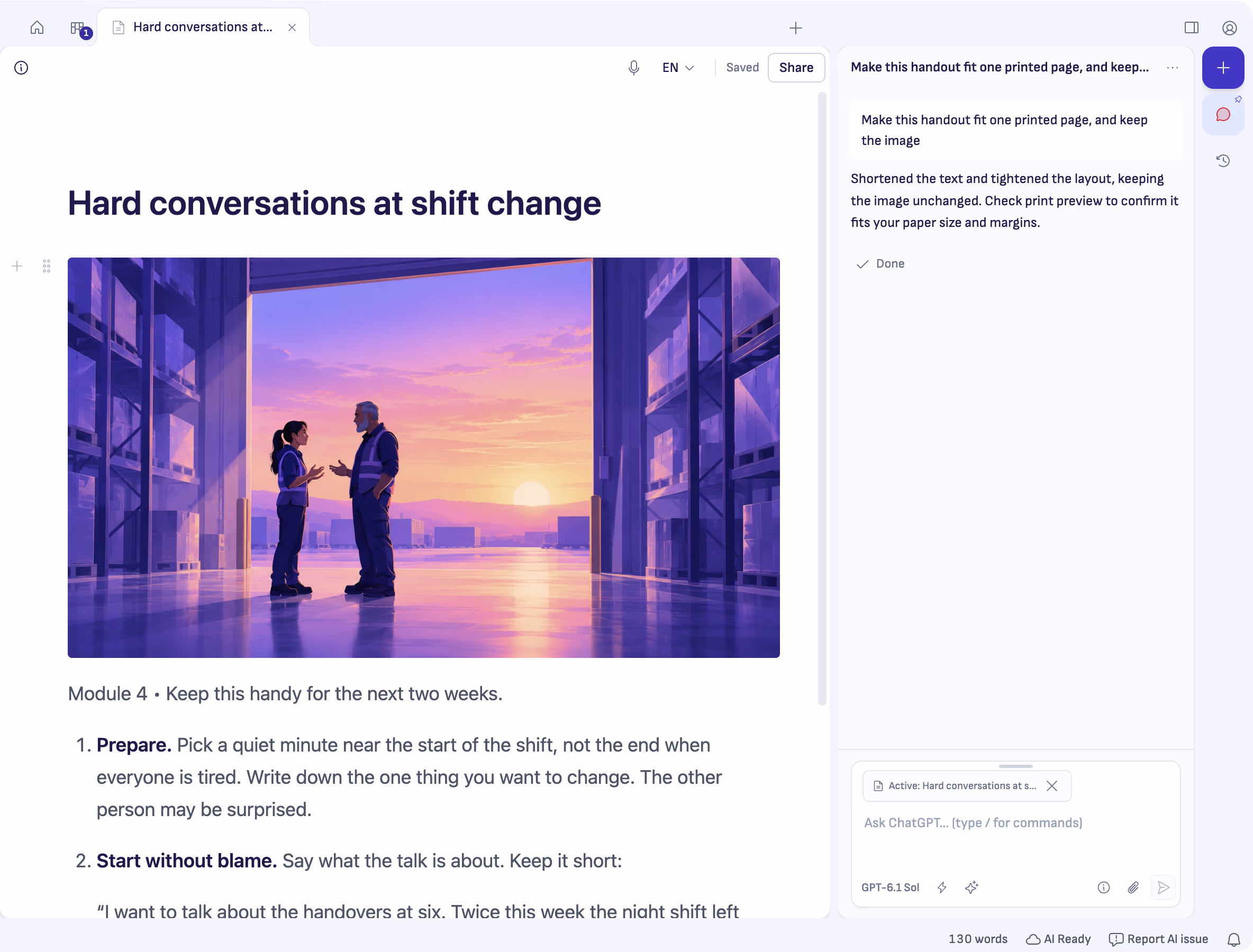
Task: Click the image block drag handle
Action: [47, 266]
